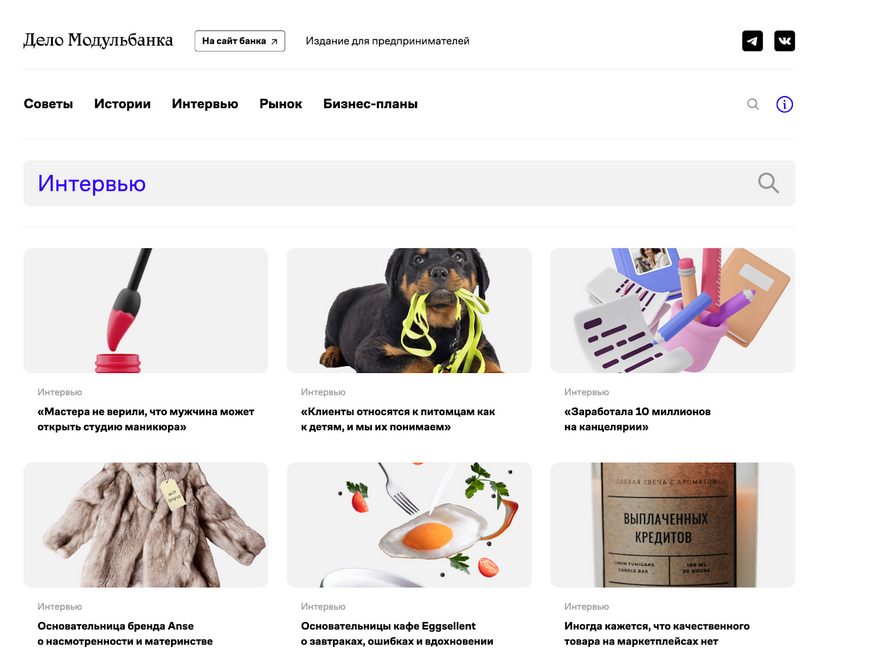Screen dimensions: 889x665
Task: Open the Истории section
Action: click(122, 104)
